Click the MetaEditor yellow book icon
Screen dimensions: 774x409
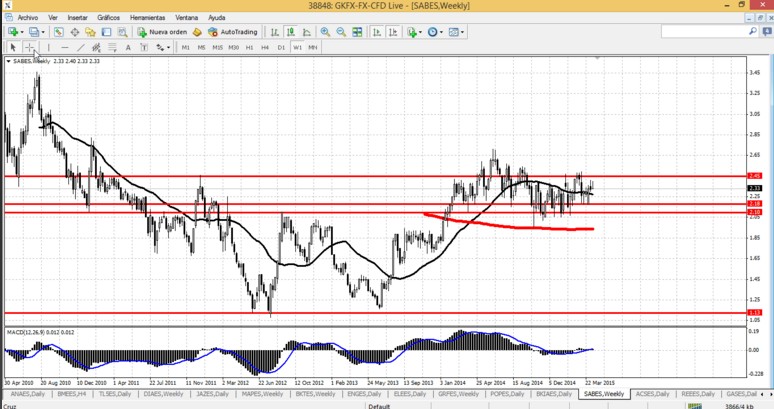click(x=197, y=32)
